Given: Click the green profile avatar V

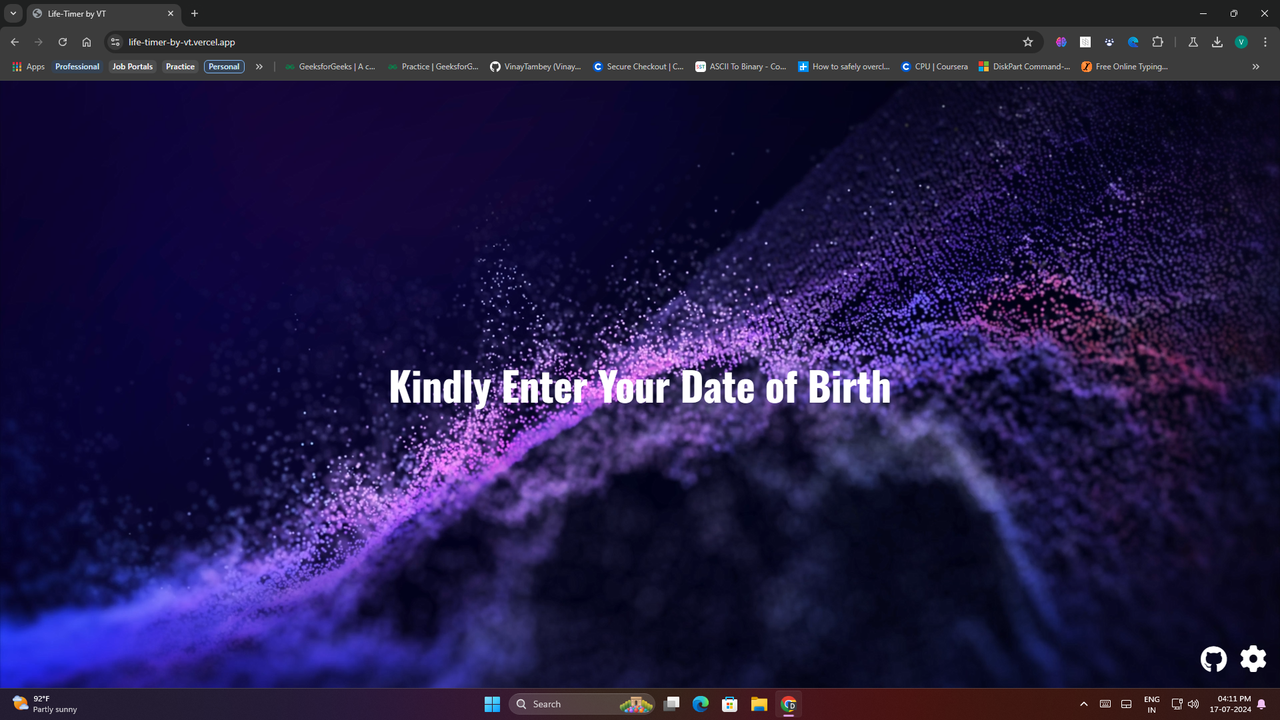Looking at the screenshot, I should point(1241,42).
